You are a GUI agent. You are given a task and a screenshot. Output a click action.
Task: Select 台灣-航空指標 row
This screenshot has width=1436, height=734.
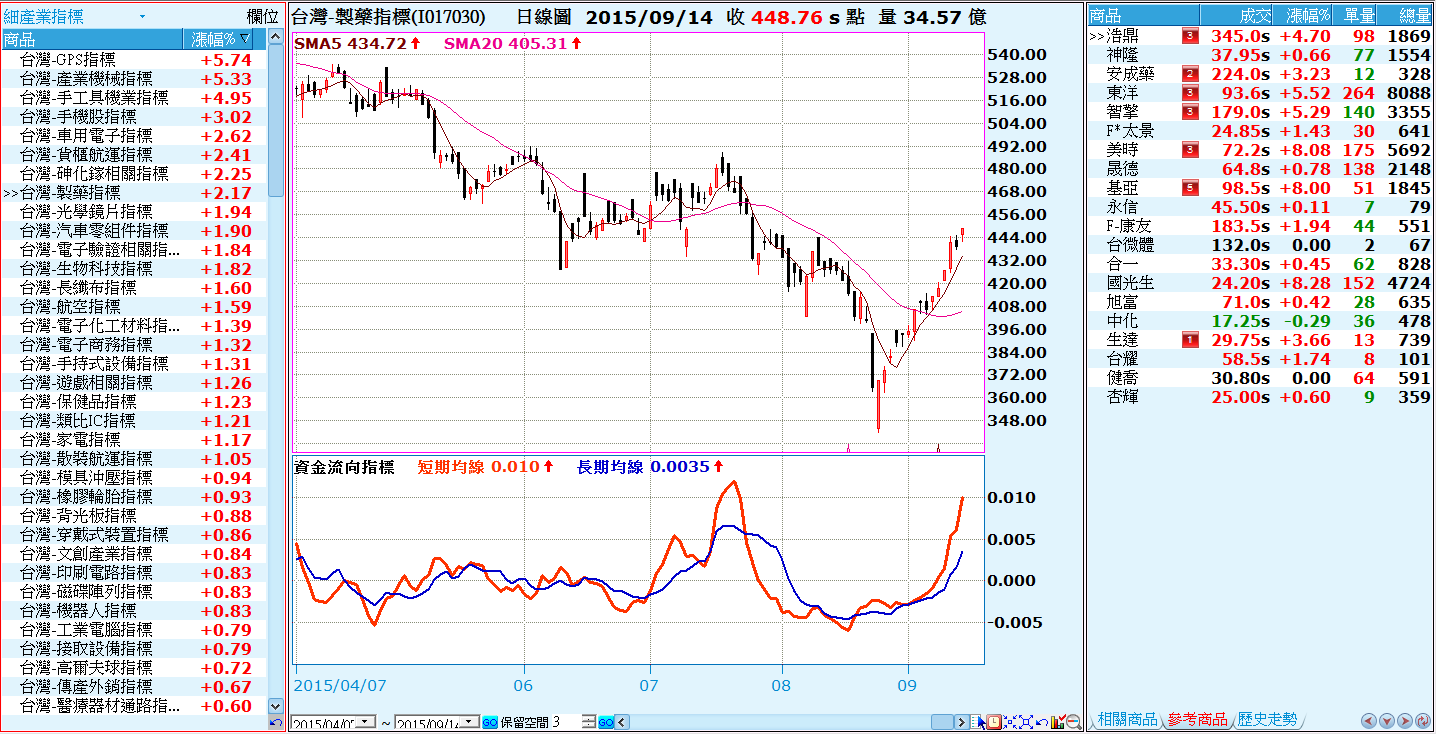point(134,307)
